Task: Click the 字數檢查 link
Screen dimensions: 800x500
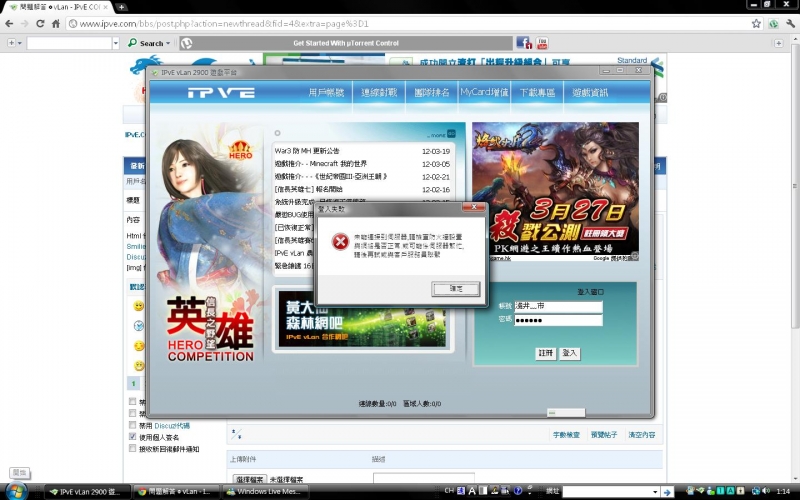Action: point(566,435)
